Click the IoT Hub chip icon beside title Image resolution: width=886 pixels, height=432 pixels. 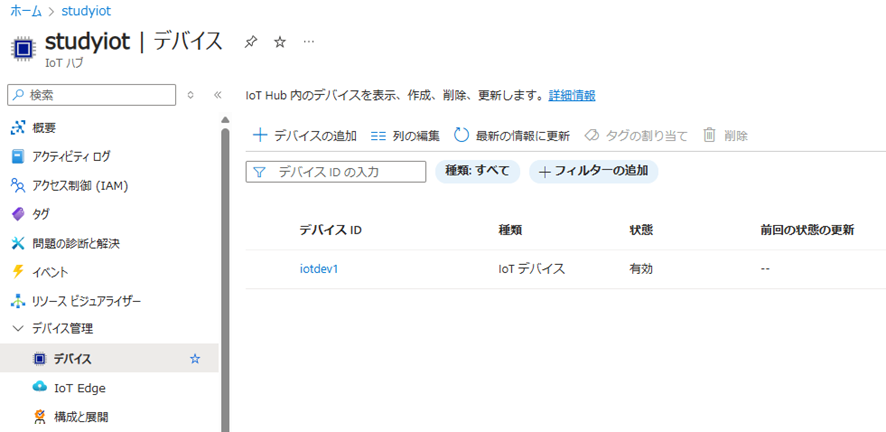tap(23, 48)
